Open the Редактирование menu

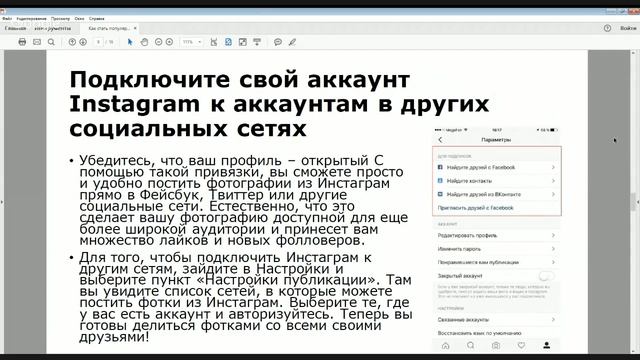click(x=31, y=18)
